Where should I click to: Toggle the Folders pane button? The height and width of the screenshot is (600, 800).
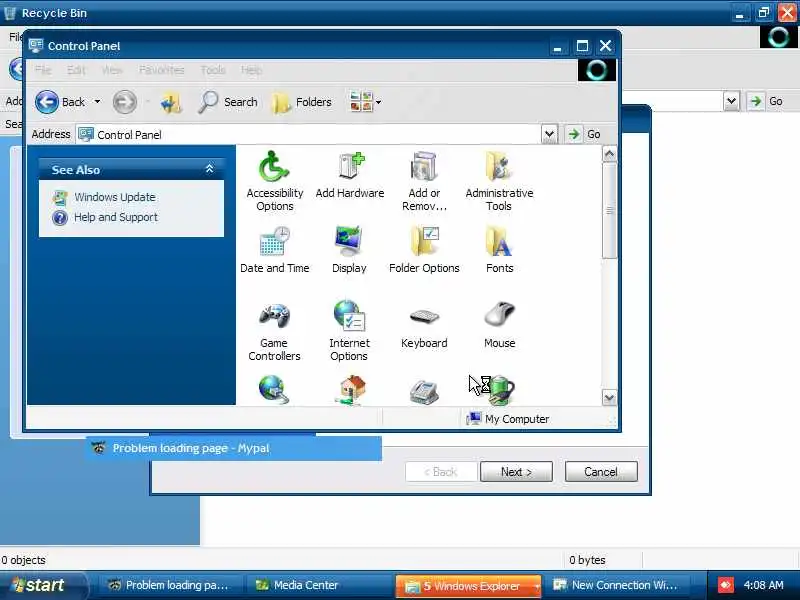[x=302, y=103]
